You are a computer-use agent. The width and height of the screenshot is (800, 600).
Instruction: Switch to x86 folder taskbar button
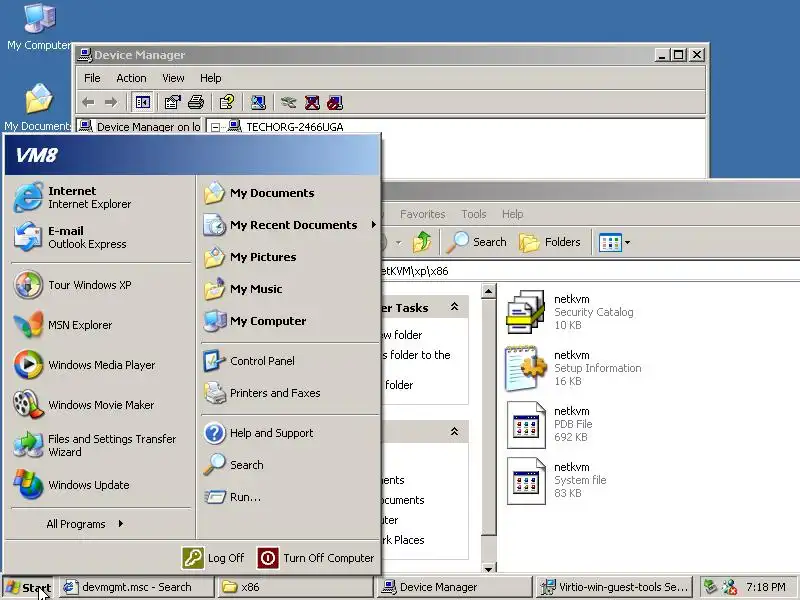pyautogui.click(x=294, y=587)
